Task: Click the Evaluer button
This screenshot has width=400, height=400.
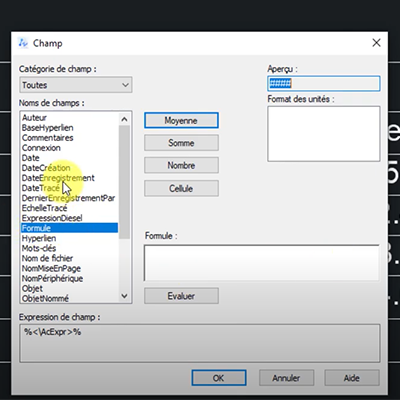Action: pyautogui.click(x=181, y=296)
